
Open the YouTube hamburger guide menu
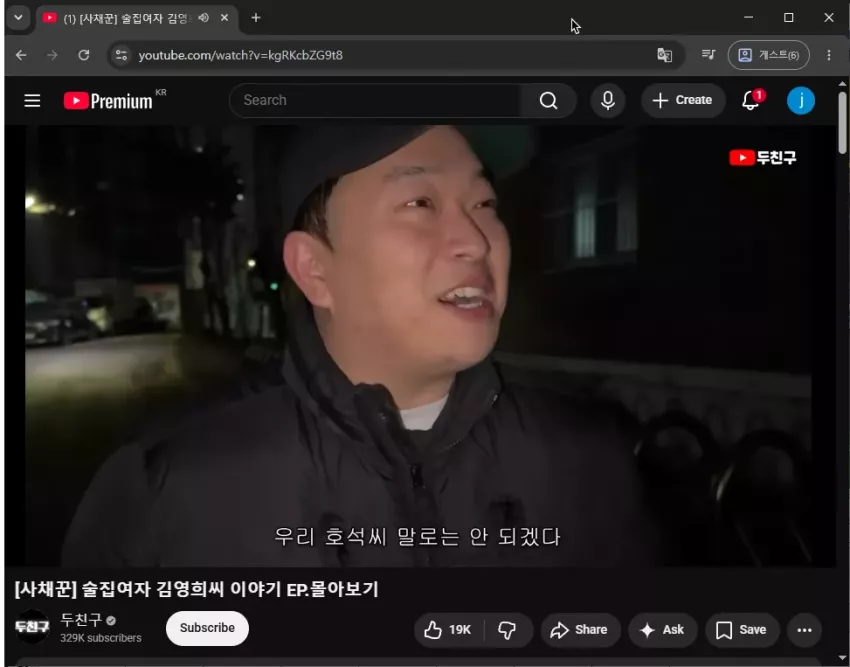(32, 101)
